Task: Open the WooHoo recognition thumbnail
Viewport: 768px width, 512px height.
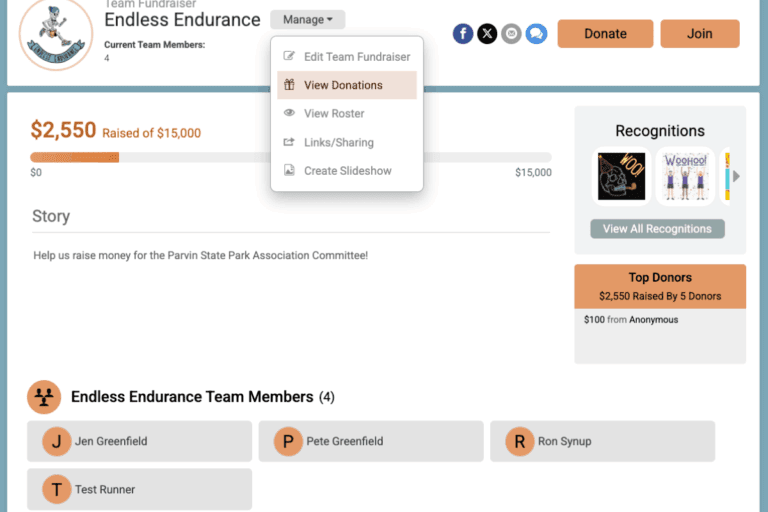Action: click(685, 176)
